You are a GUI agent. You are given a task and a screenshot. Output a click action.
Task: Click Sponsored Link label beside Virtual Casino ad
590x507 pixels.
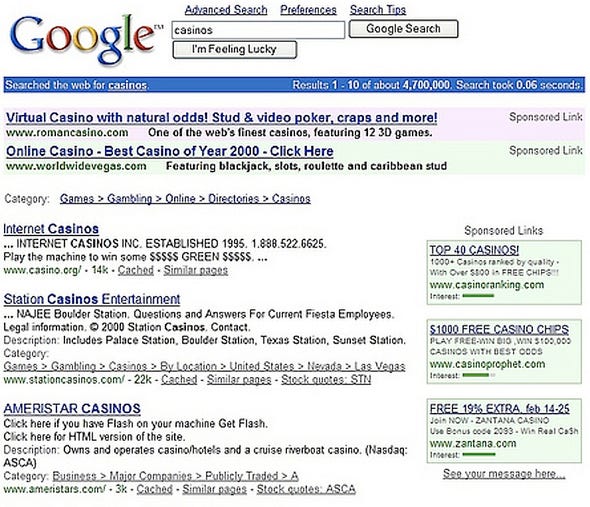click(x=546, y=117)
